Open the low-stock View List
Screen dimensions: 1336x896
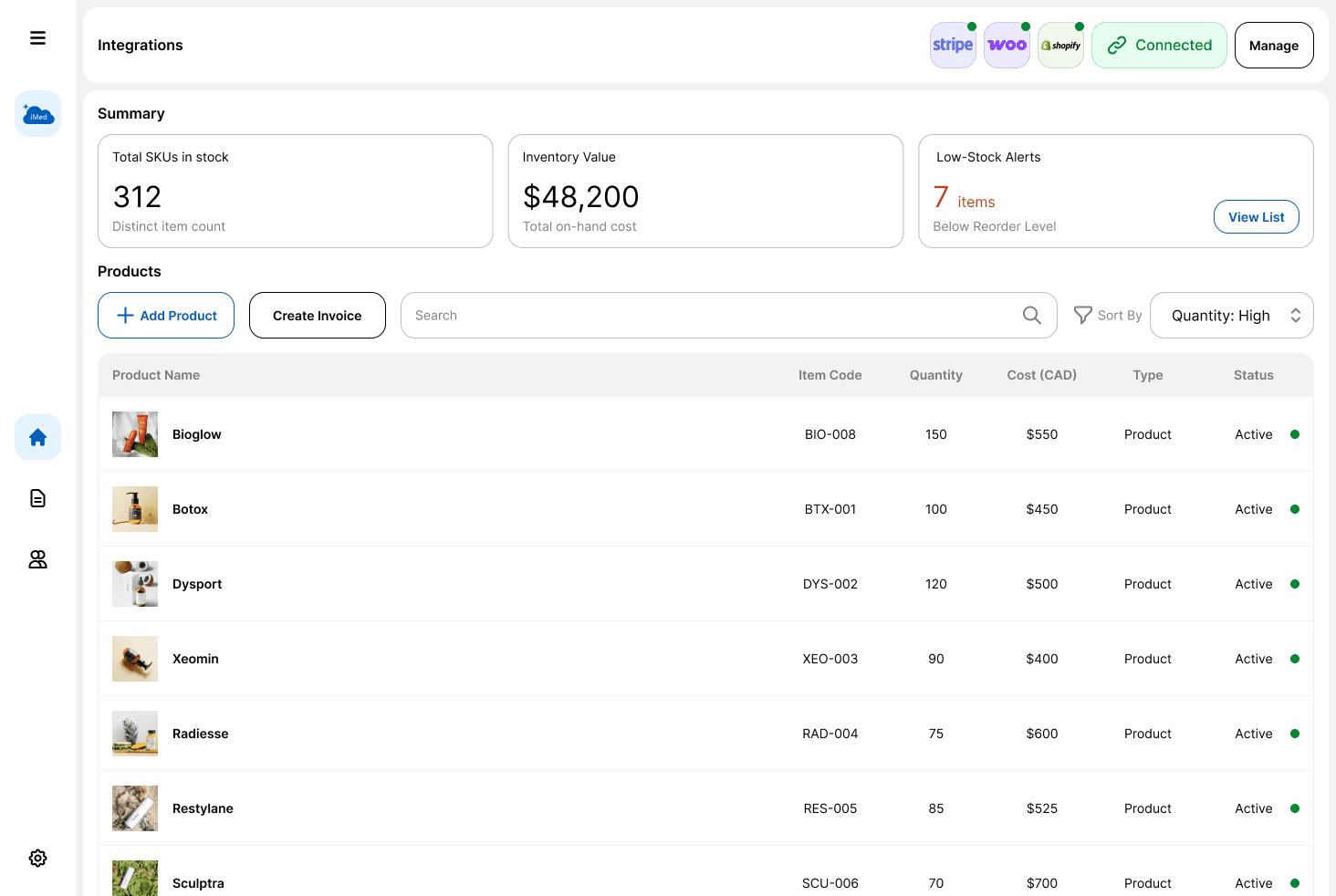click(x=1256, y=217)
